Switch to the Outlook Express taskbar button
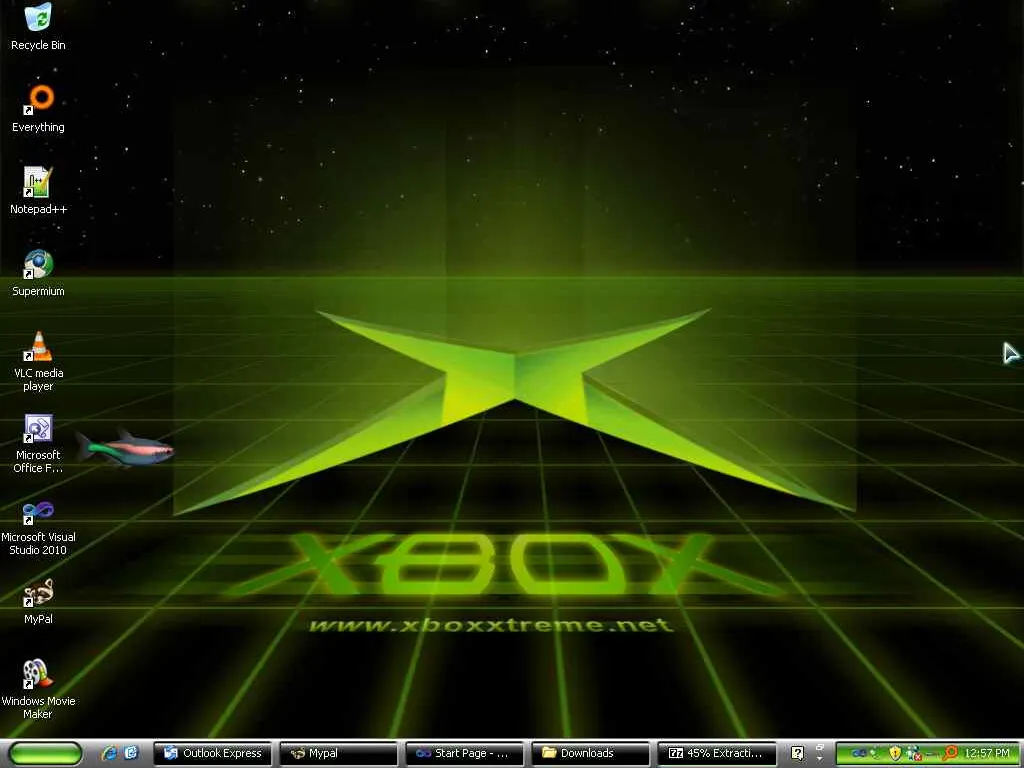 pyautogui.click(x=212, y=753)
